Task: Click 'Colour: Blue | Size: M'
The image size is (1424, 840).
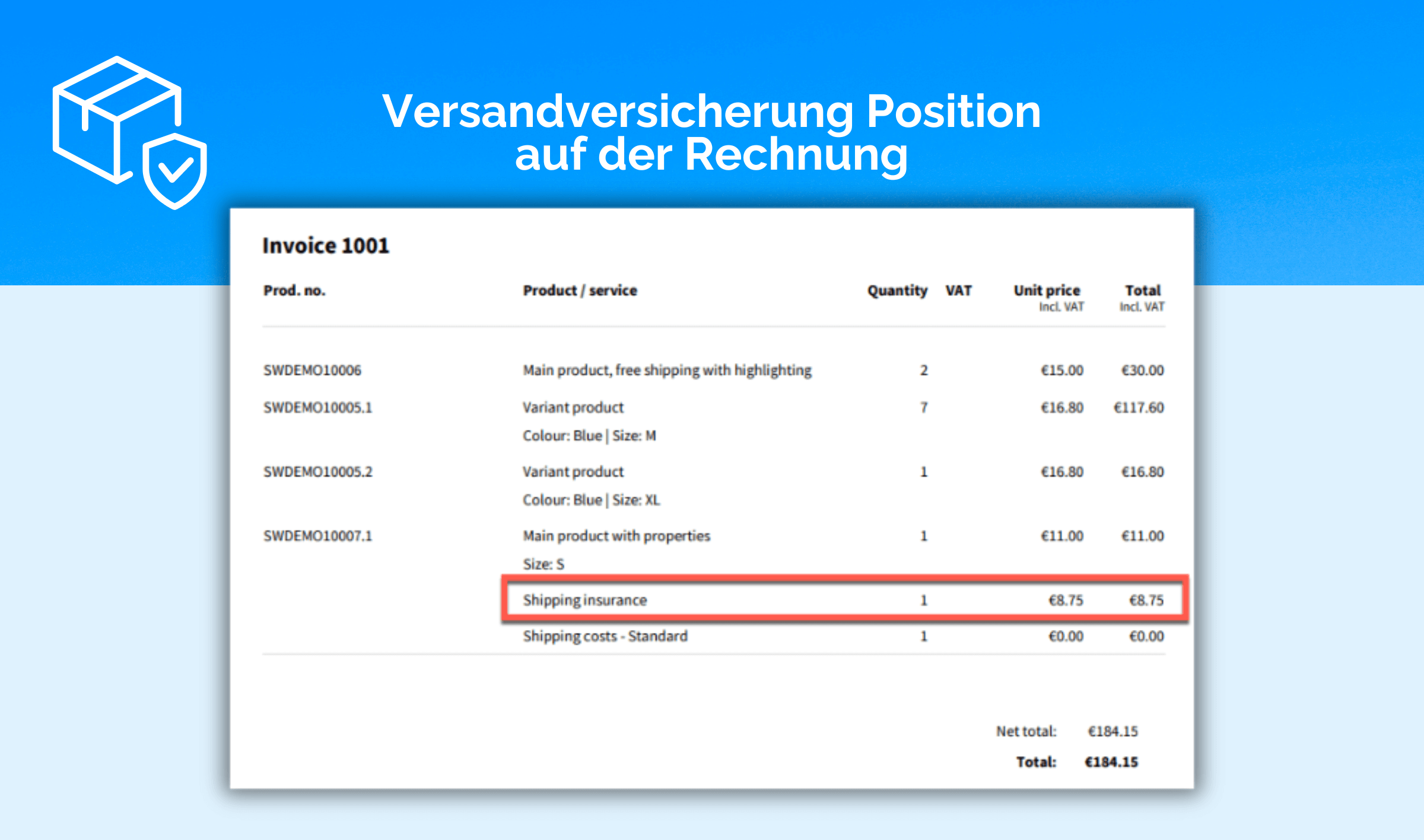Action: click(589, 436)
